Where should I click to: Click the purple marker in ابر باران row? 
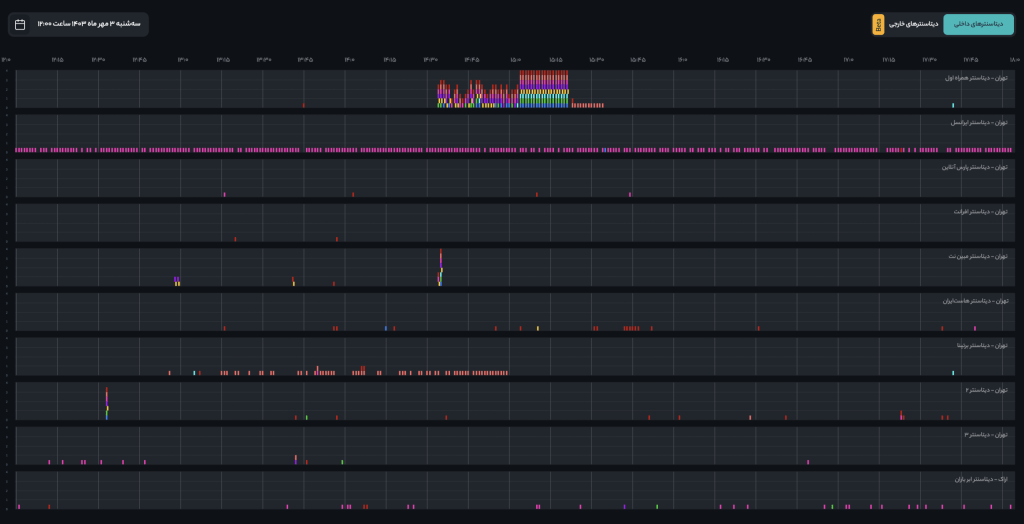(x=624, y=506)
